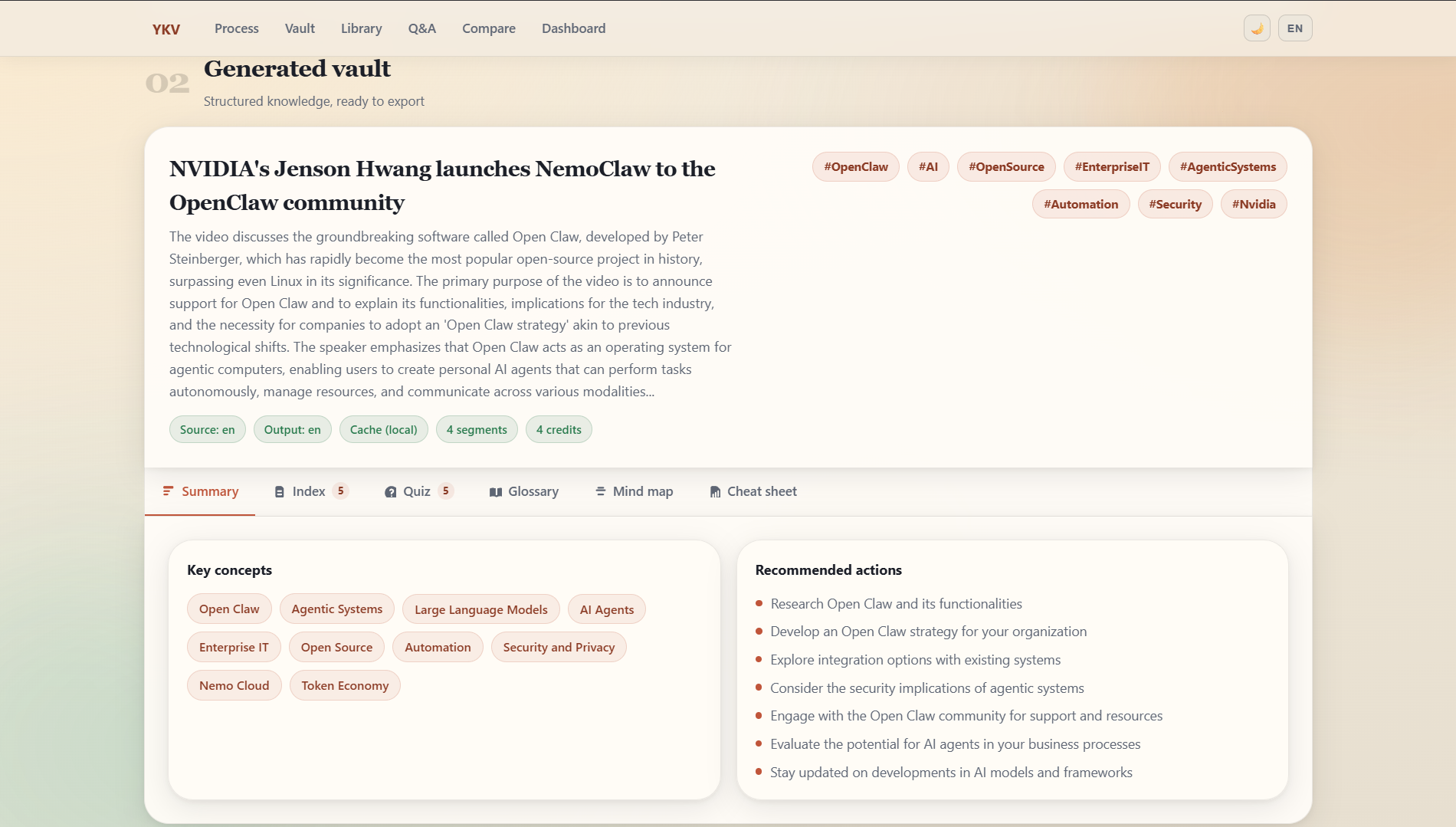Click the bookmark icon beside Cheat sheet

coord(714,491)
